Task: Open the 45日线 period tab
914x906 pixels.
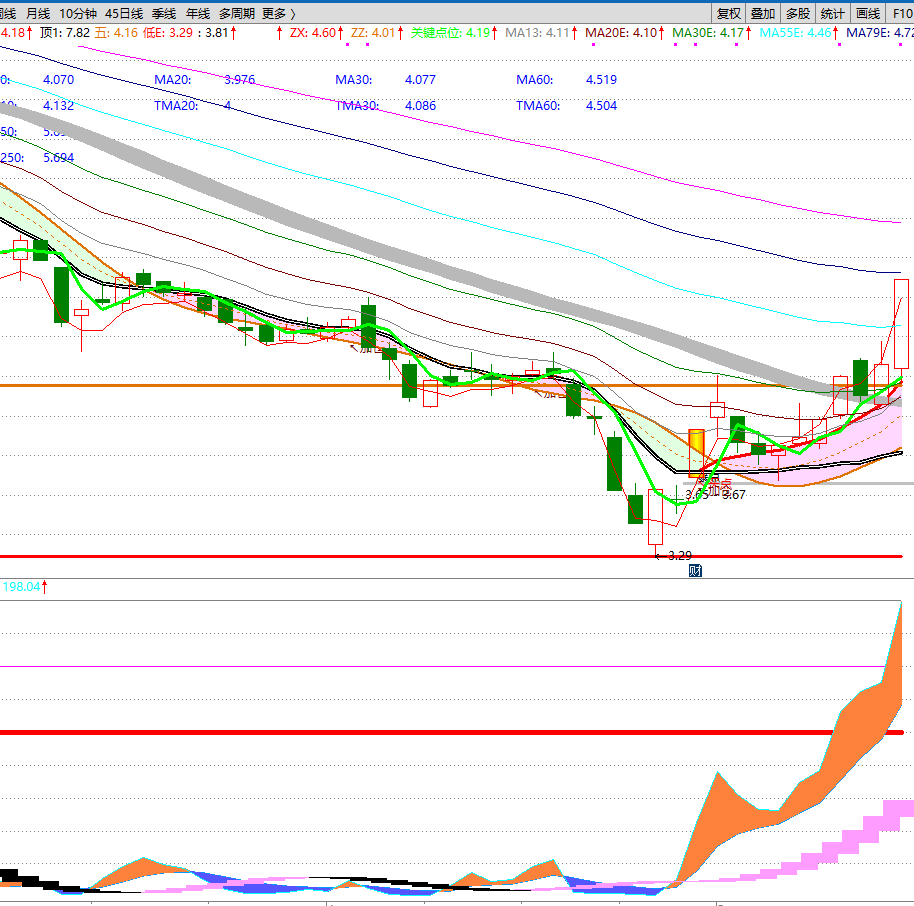Action: [124, 13]
